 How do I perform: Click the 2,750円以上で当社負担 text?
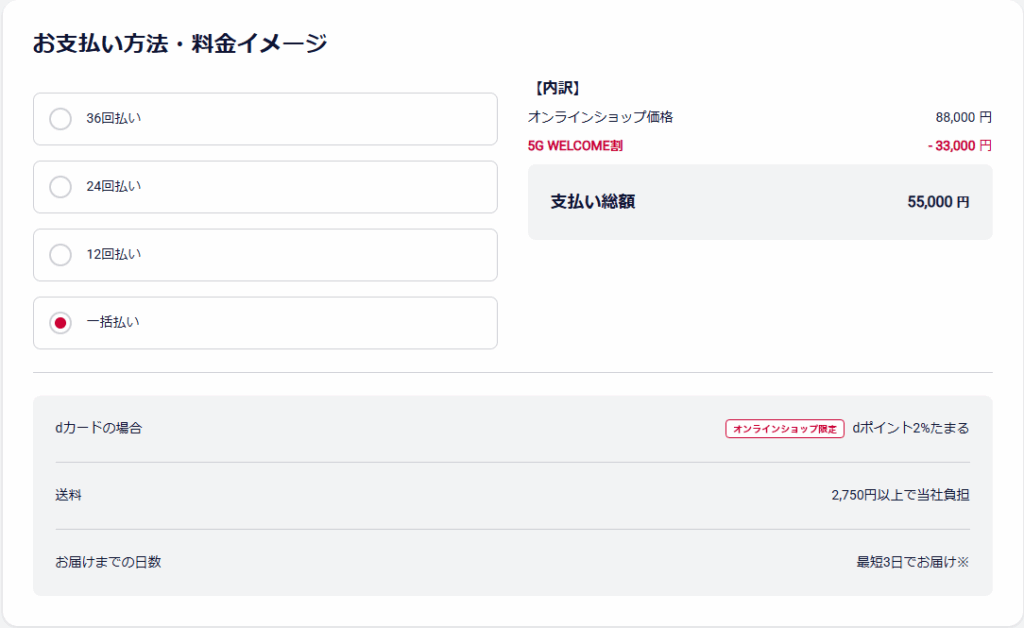[900, 495]
